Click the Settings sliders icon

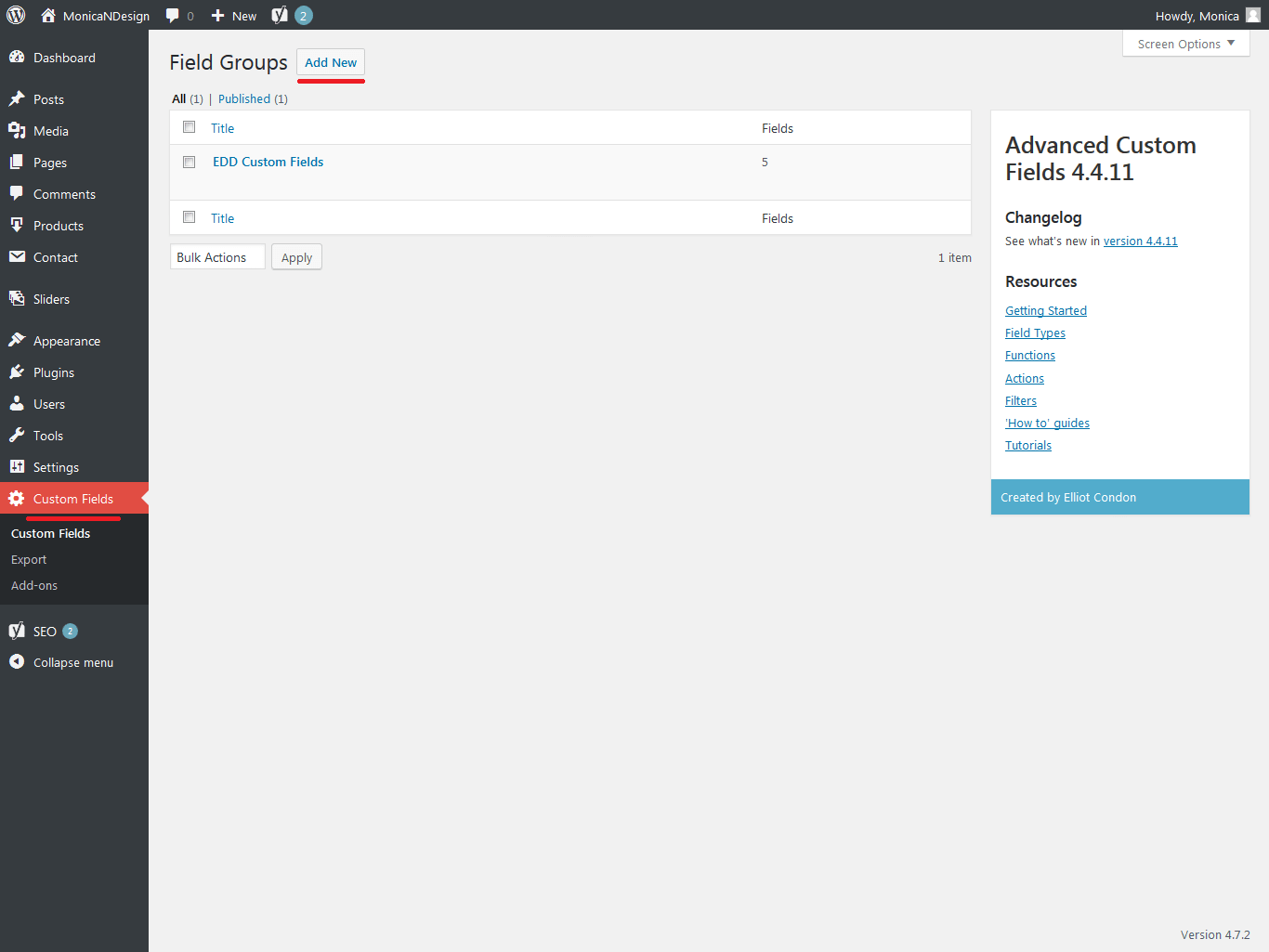[x=17, y=466]
